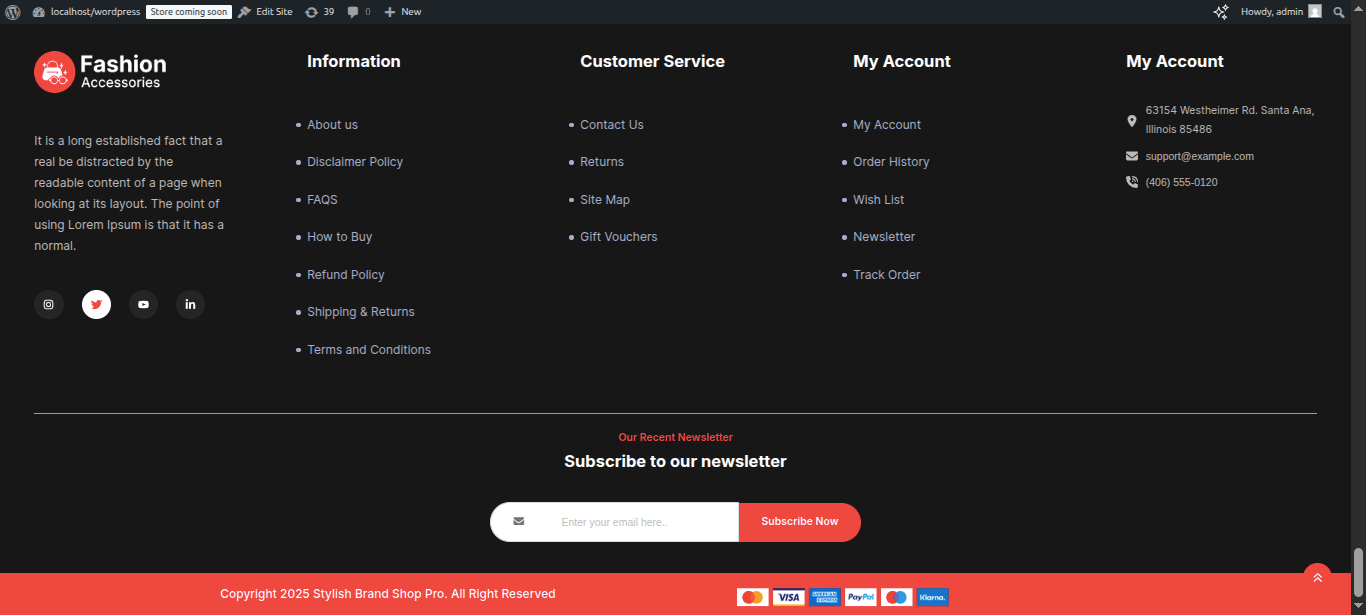Open the Track Order link
1366x615 pixels.
point(886,275)
